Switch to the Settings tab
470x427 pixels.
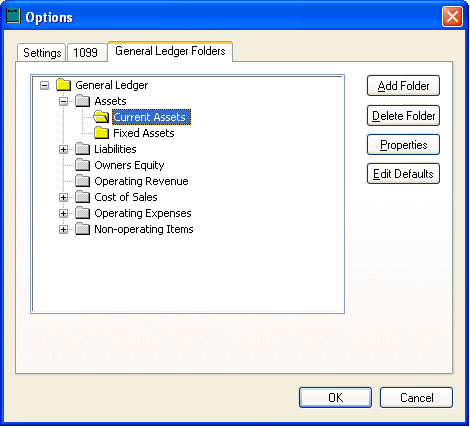[x=42, y=53]
